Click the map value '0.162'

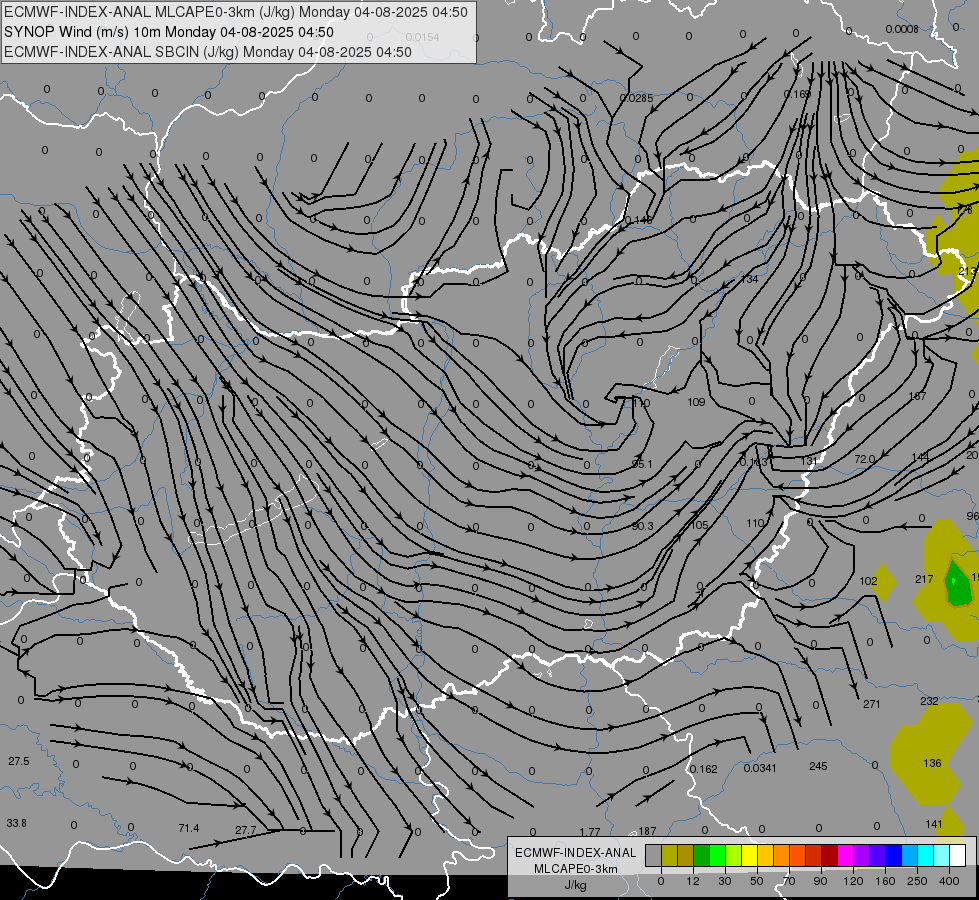[x=704, y=769]
